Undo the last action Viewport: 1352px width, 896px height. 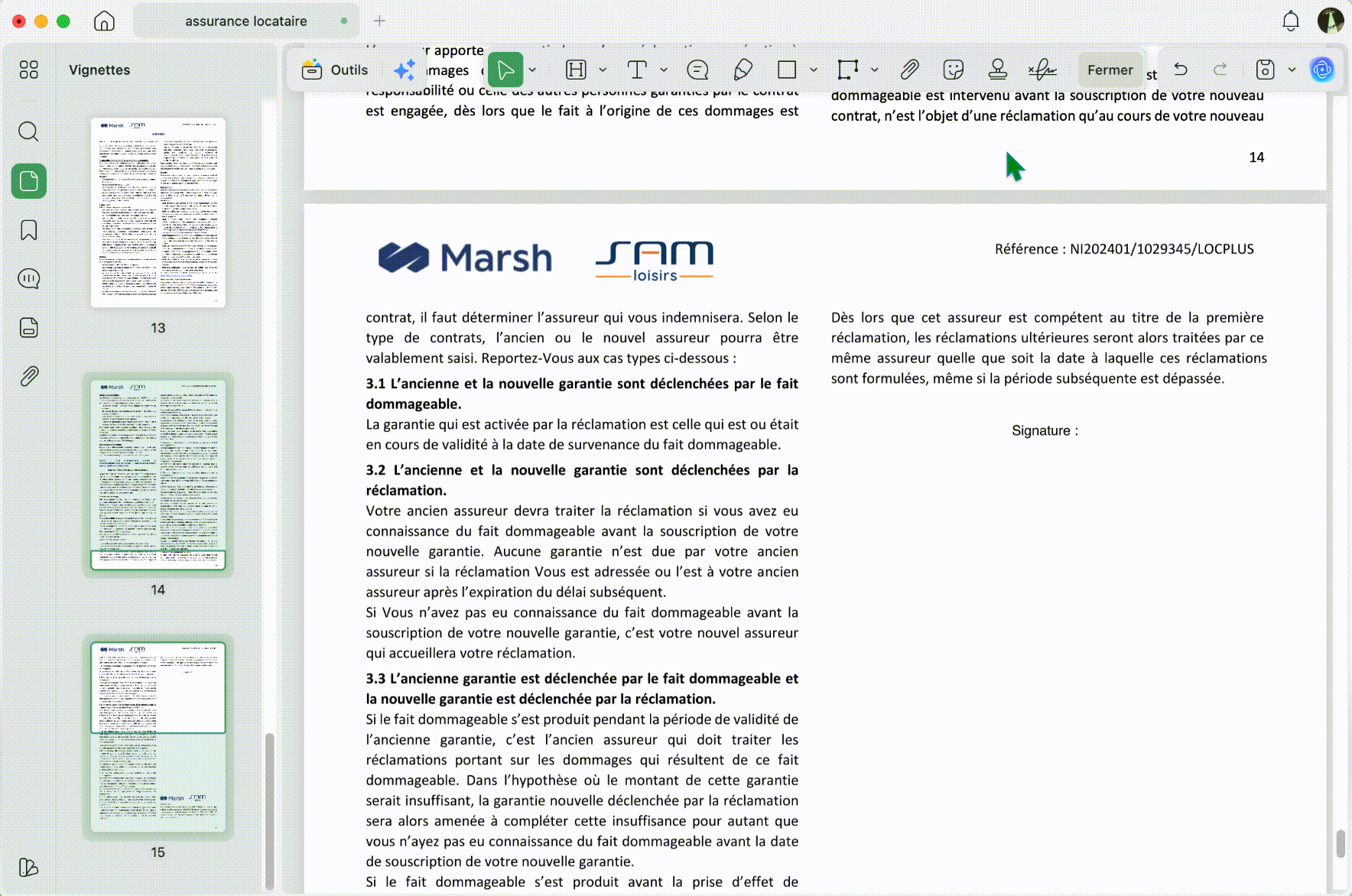pyautogui.click(x=1181, y=70)
